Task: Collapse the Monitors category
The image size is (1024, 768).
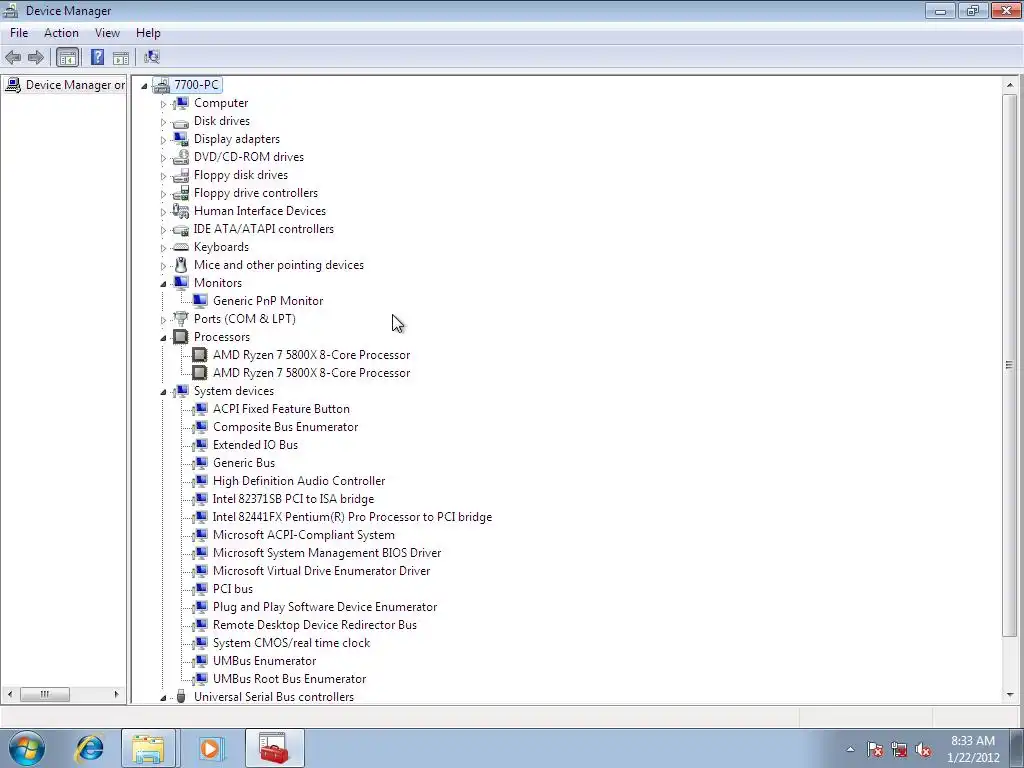Action: 163,283
